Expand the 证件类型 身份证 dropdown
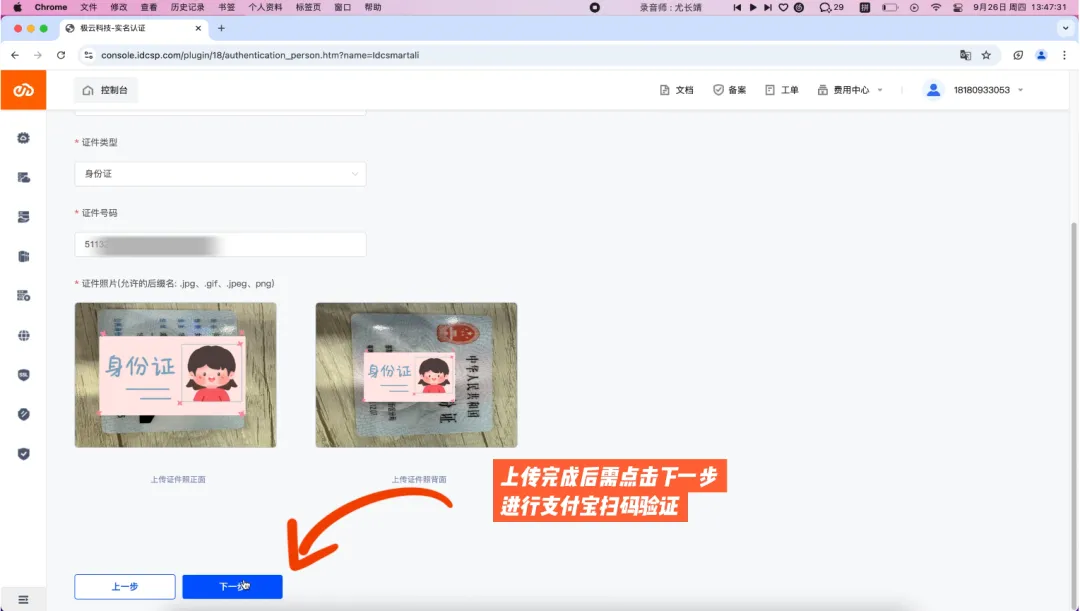Viewport: 1080px width, 611px height. (x=220, y=174)
